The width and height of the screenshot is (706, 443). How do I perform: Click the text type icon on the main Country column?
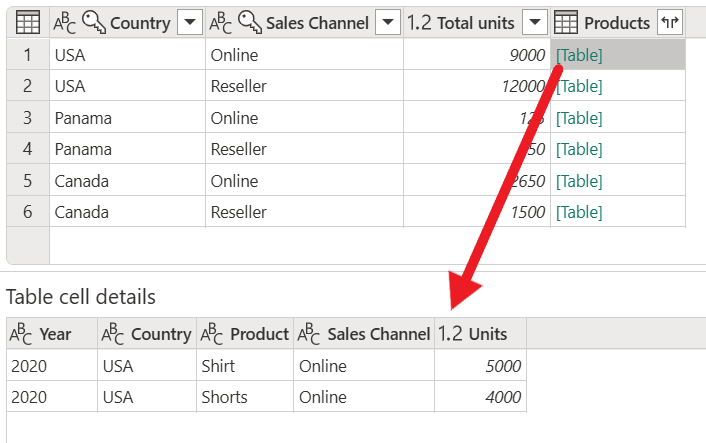click(64, 23)
